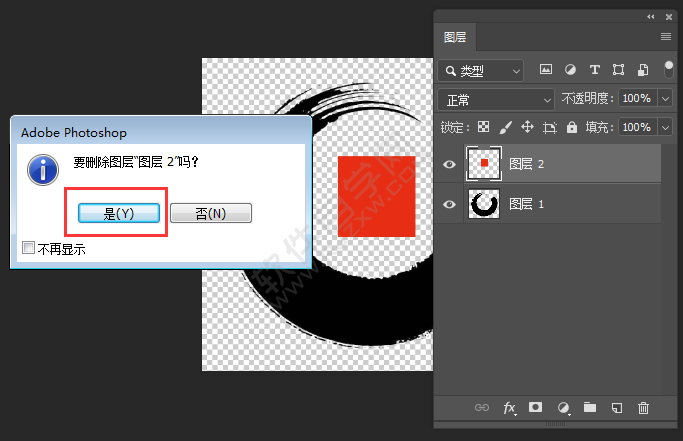
Task: Lock position move icon
Action: point(527,127)
